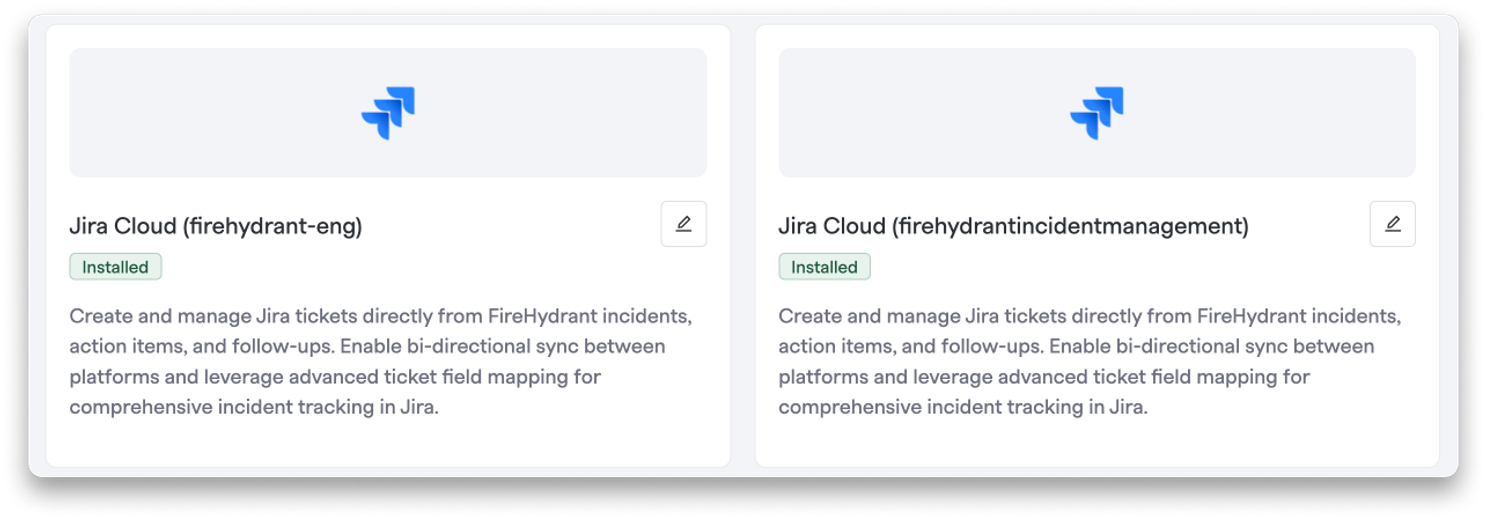Click the pencil edit icon for firehydrantincidentmanagement

1393,224
